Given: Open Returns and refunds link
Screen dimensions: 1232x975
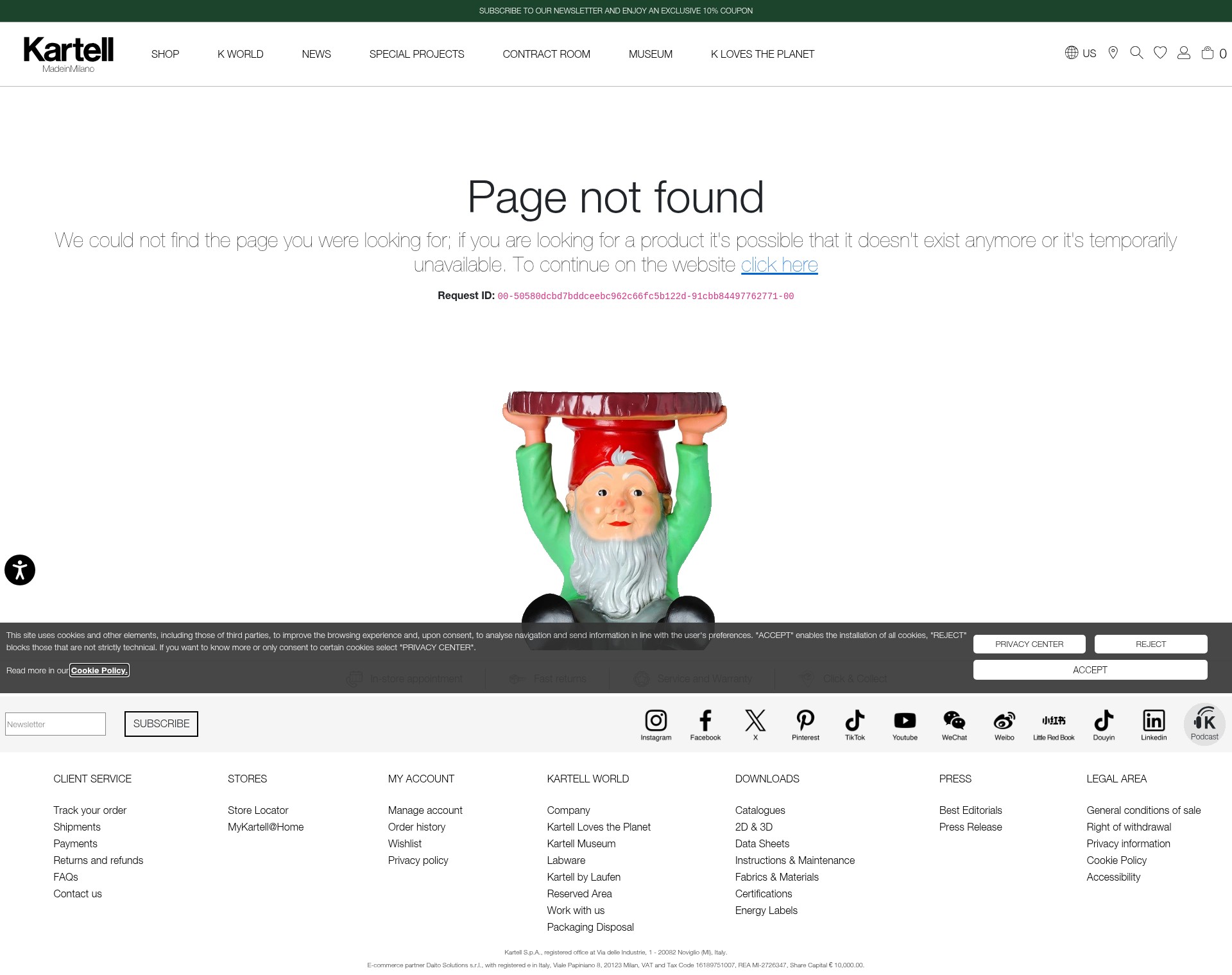Looking at the screenshot, I should [x=98, y=860].
